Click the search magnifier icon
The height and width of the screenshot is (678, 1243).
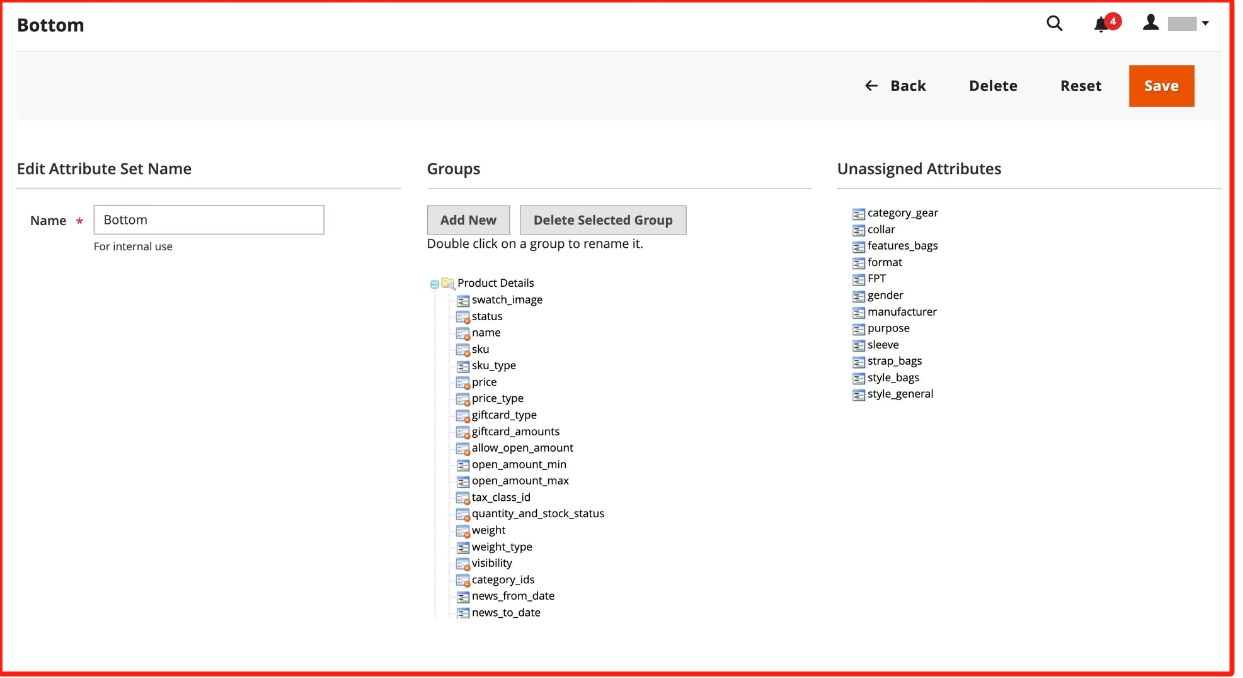(1054, 23)
